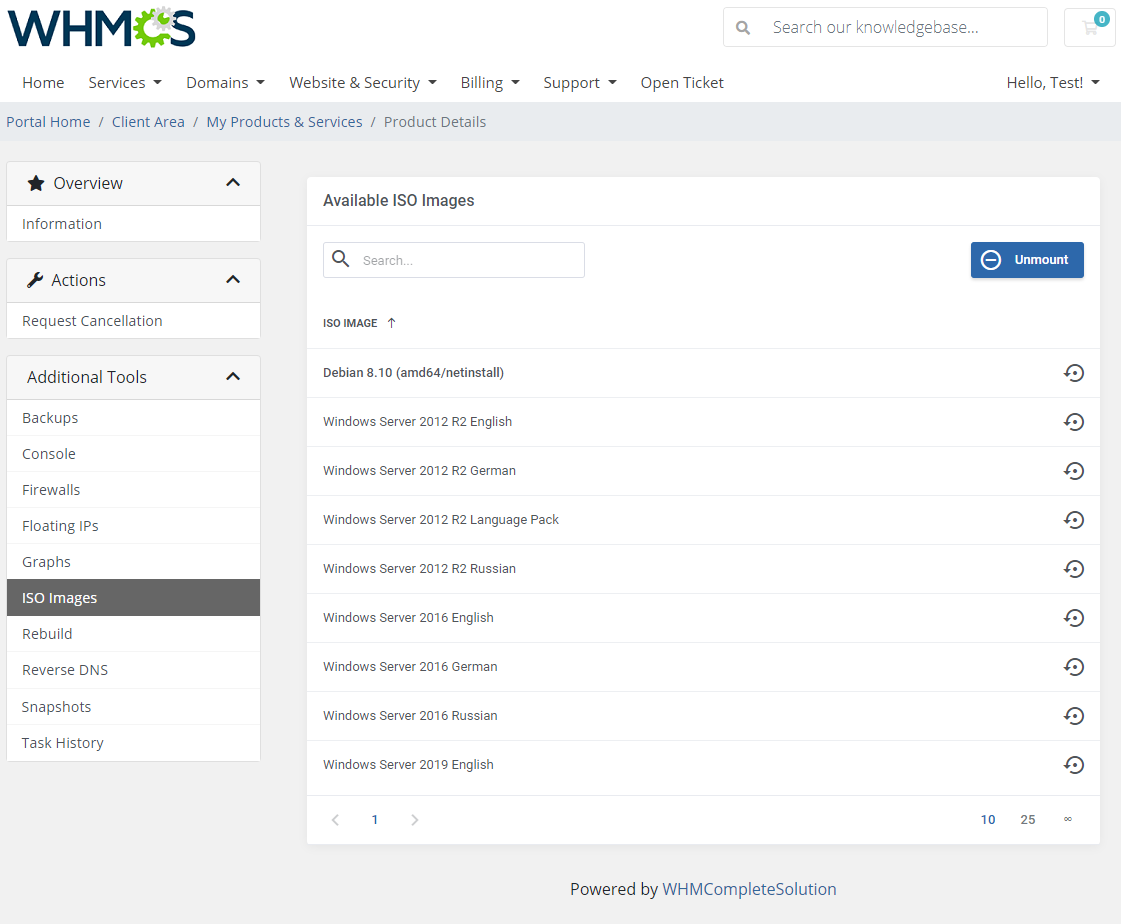
Task: Mount Windows Server 2019 English icon
Action: tap(1073, 765)
